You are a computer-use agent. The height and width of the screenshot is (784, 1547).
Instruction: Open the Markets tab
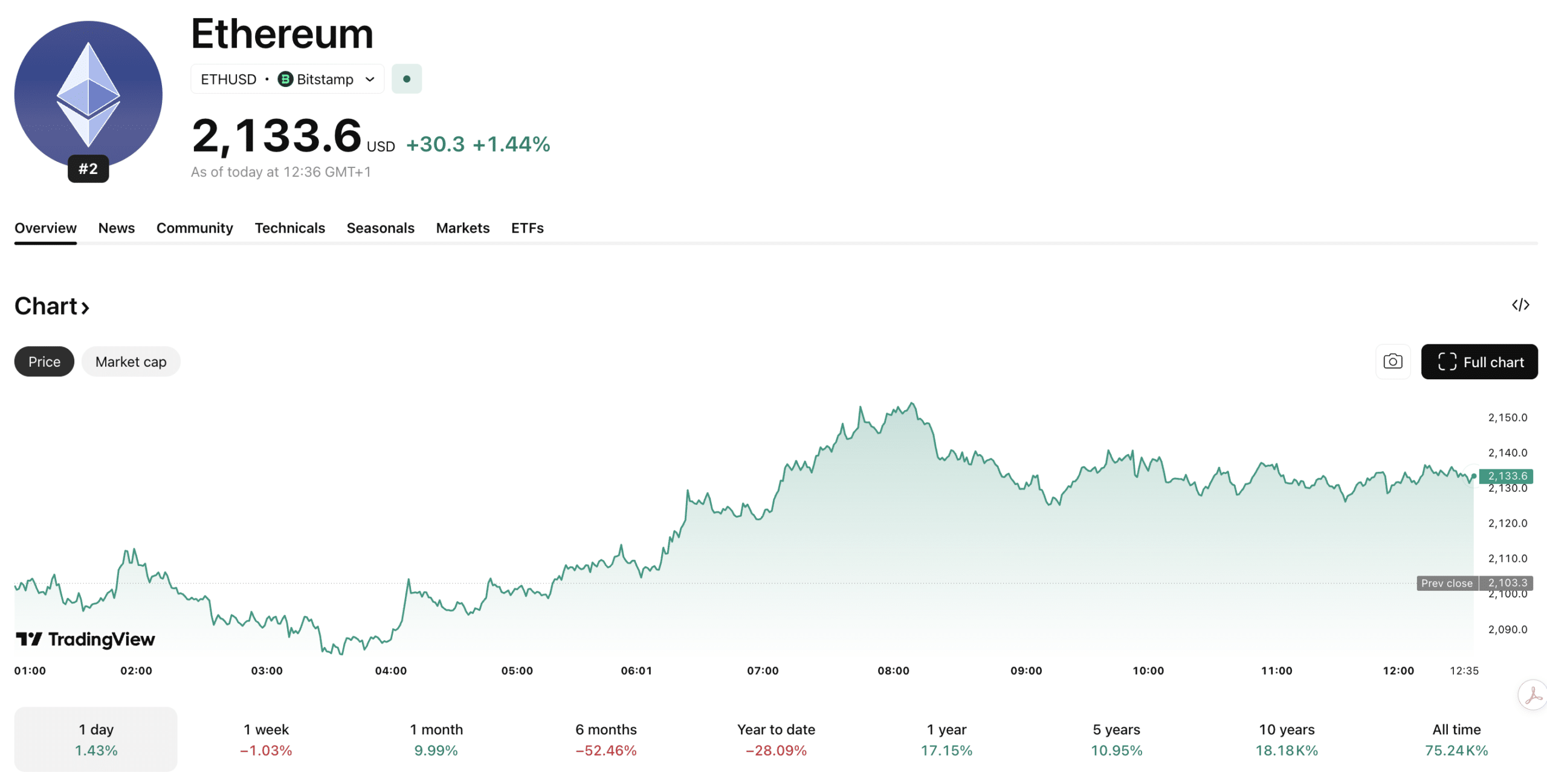tap(463, 228)
